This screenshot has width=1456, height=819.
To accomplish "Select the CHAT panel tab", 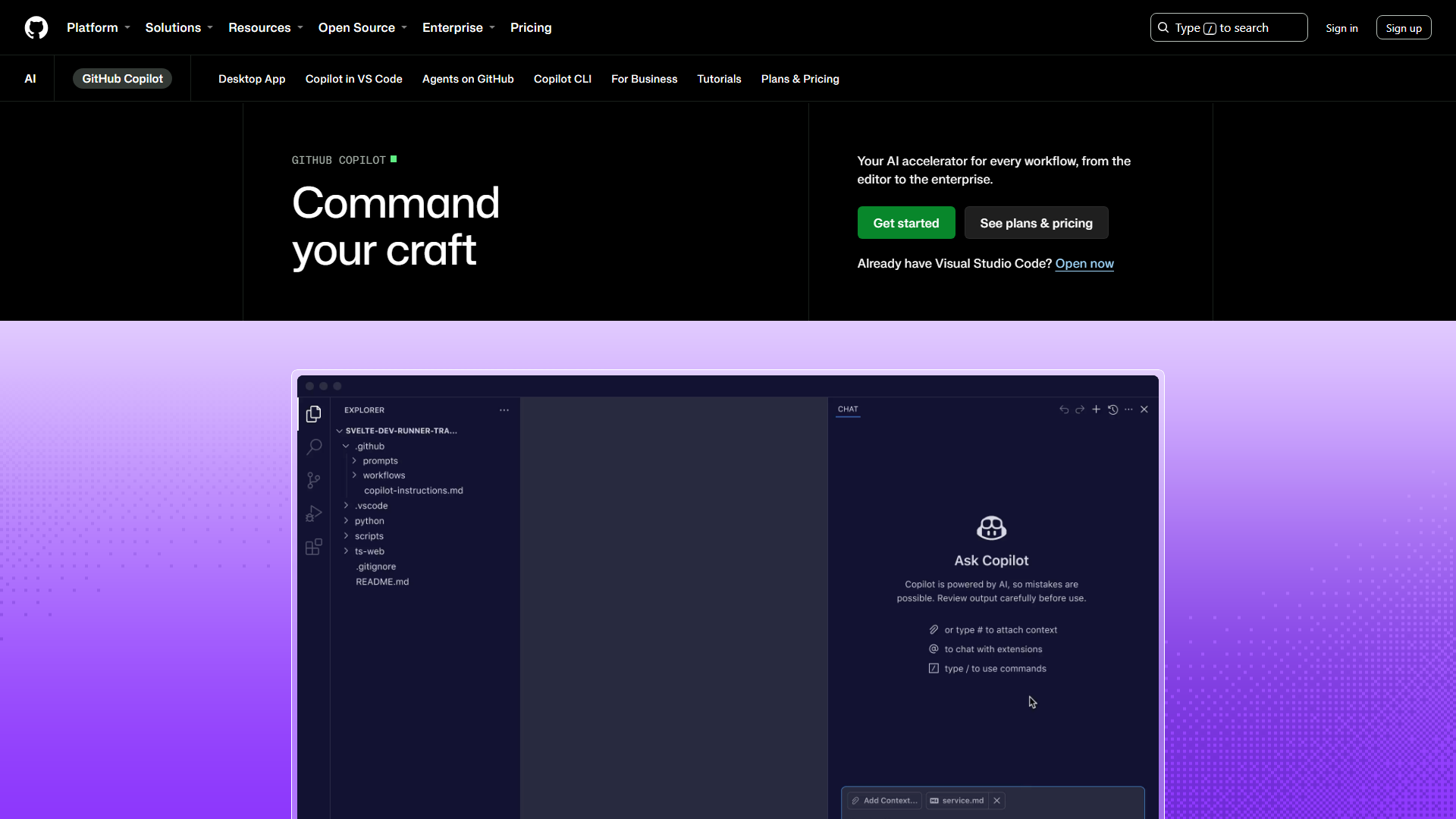I will click(848, 409).
